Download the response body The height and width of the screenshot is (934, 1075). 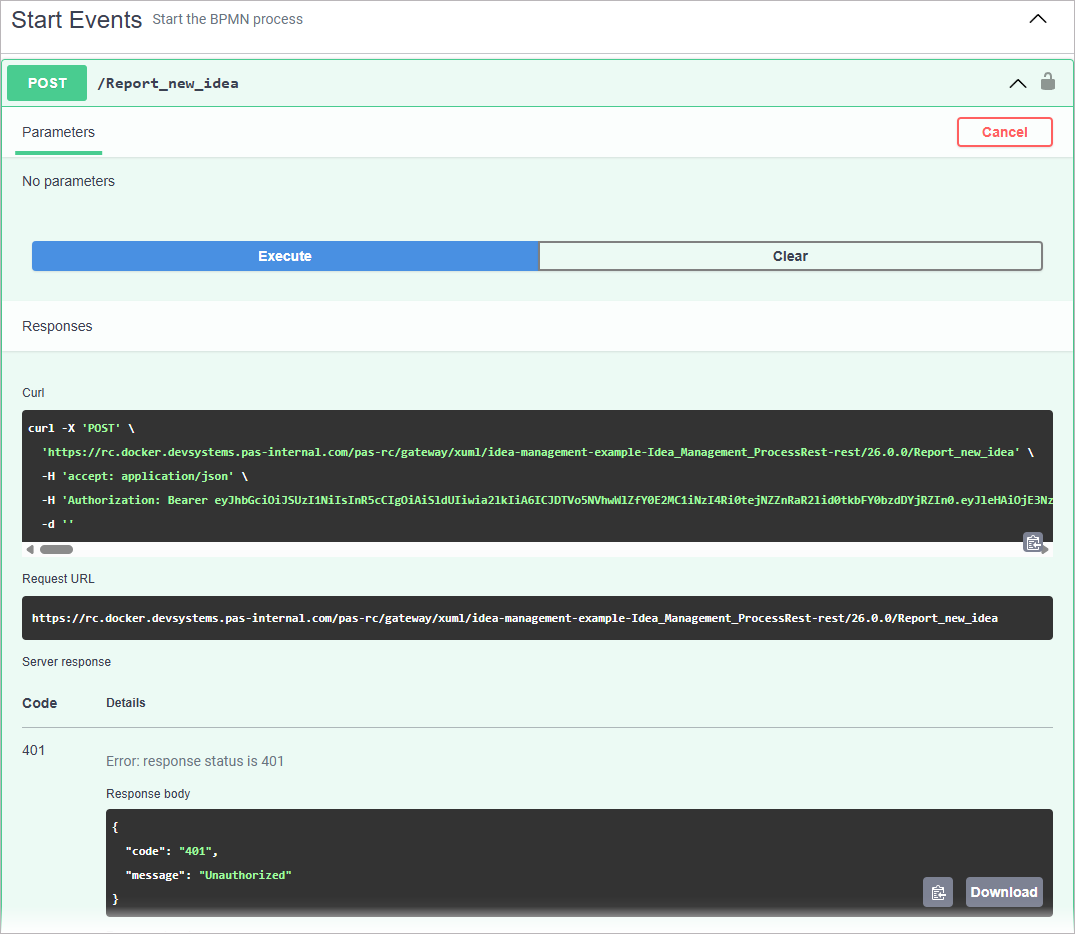pyautogui.click(x=1004, y=892)
